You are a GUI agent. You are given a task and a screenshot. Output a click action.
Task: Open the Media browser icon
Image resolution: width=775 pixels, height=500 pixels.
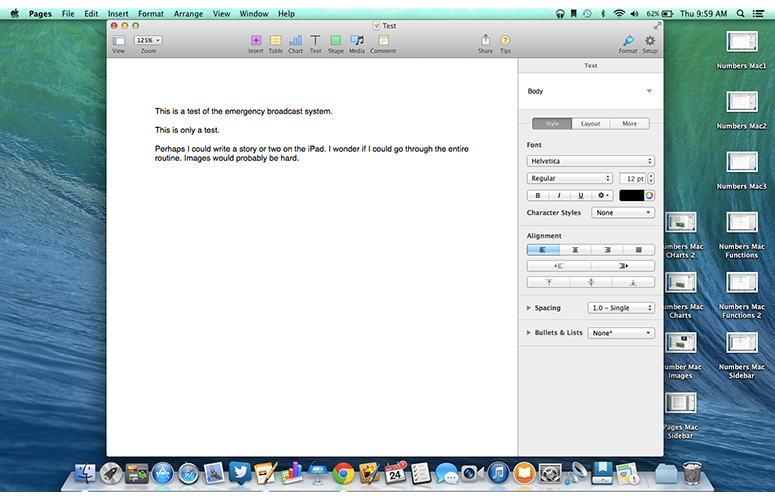click(x=357, y=41)
